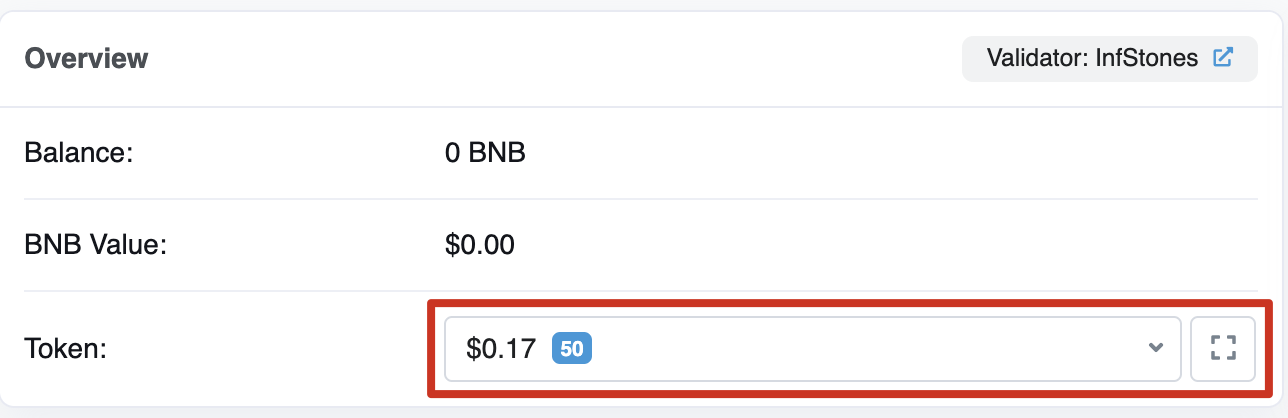Click the word Validator in the badge
1288x418 pixels.
coord(1031,58)
